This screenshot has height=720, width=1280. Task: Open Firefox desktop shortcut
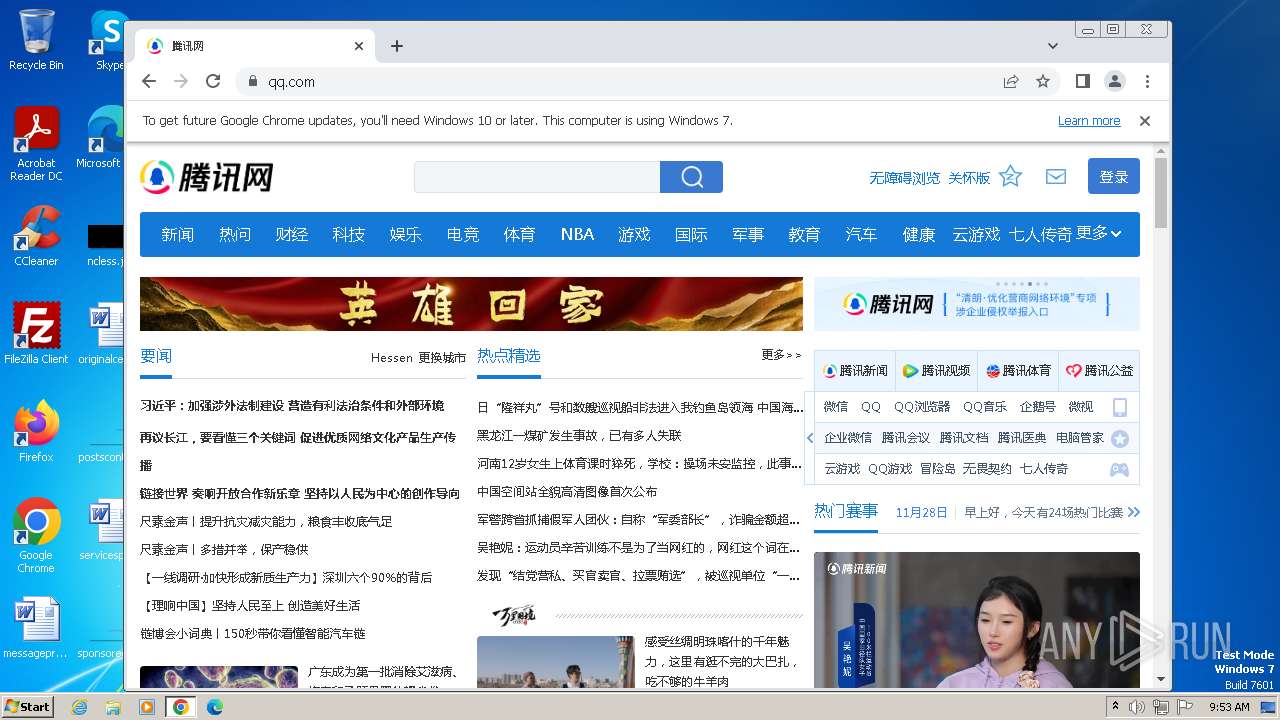click(37, 432)
